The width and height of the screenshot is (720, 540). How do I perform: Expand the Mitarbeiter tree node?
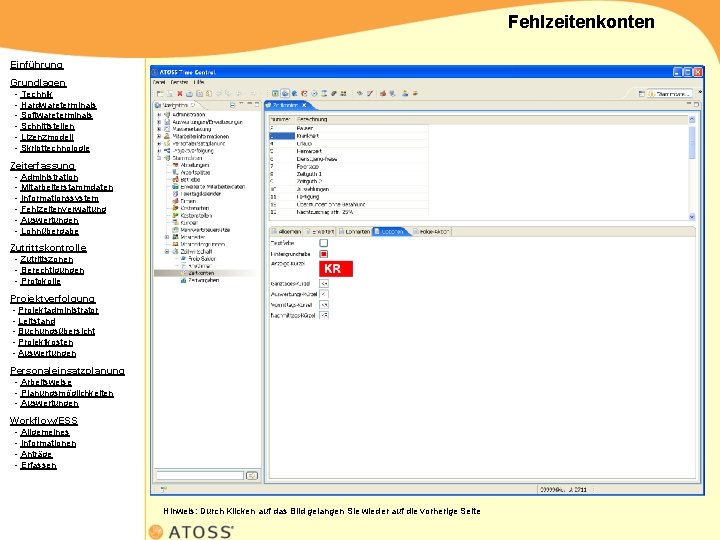click(167, 237)
